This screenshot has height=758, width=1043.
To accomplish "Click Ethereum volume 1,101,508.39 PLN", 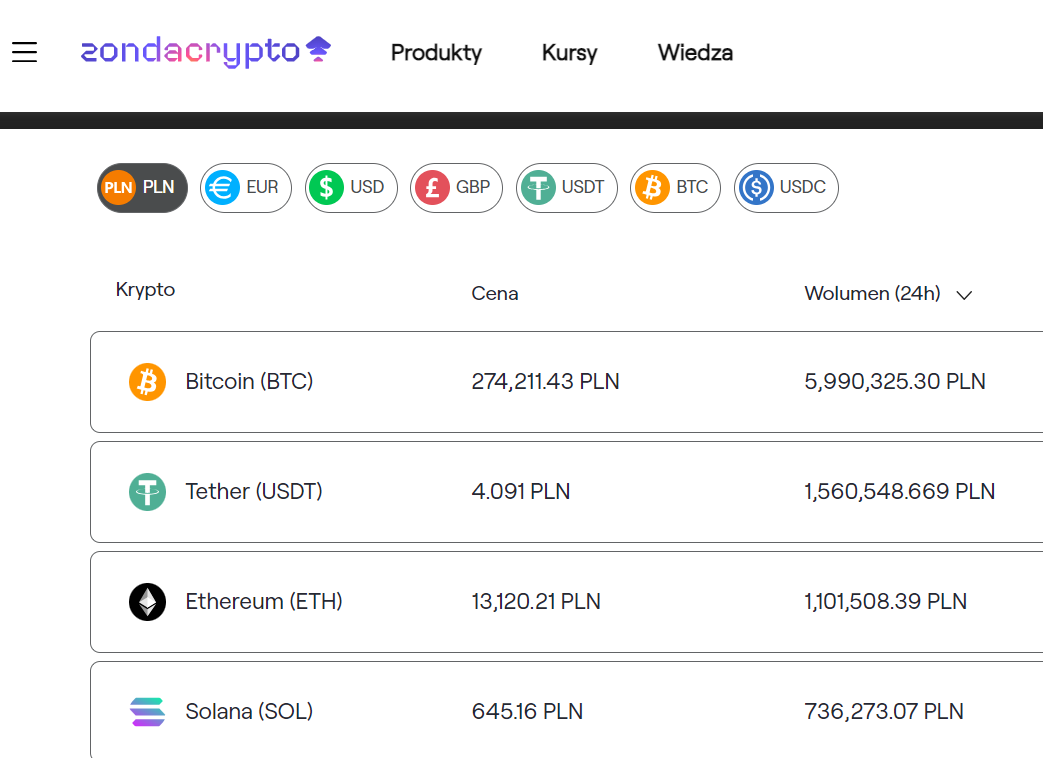I will [x=885, y=602].
